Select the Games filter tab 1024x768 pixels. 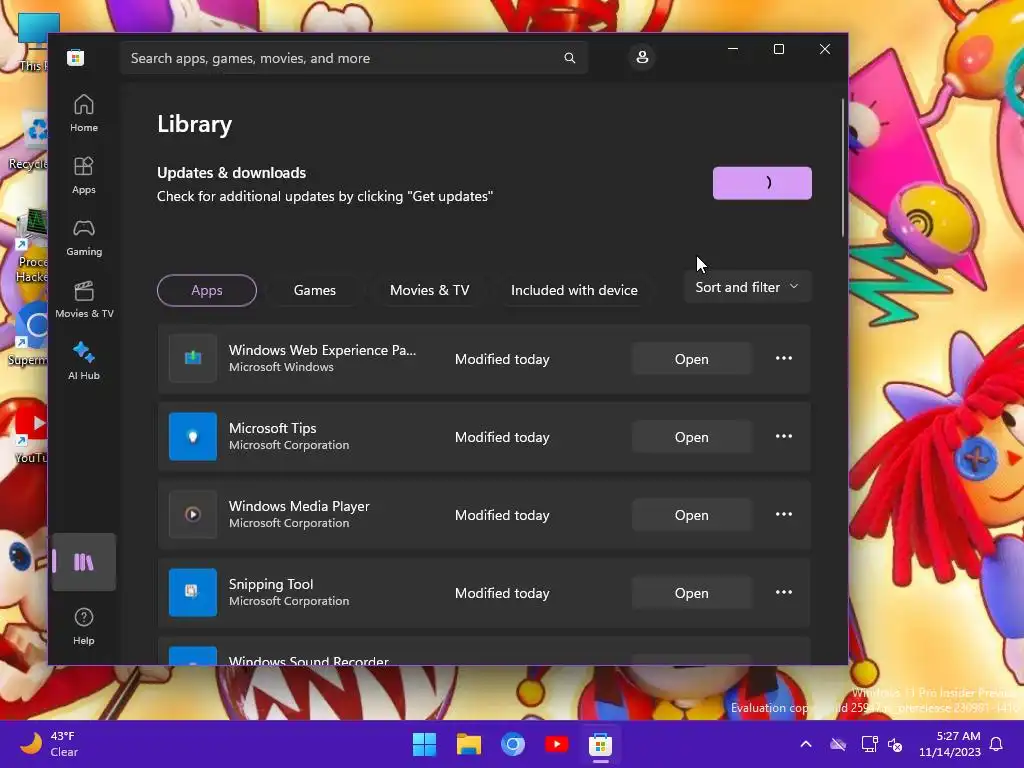pos(315,290)
